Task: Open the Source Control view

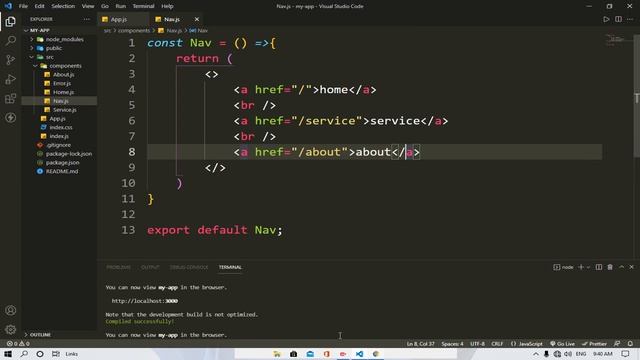Action: click(x=11, y=60)
